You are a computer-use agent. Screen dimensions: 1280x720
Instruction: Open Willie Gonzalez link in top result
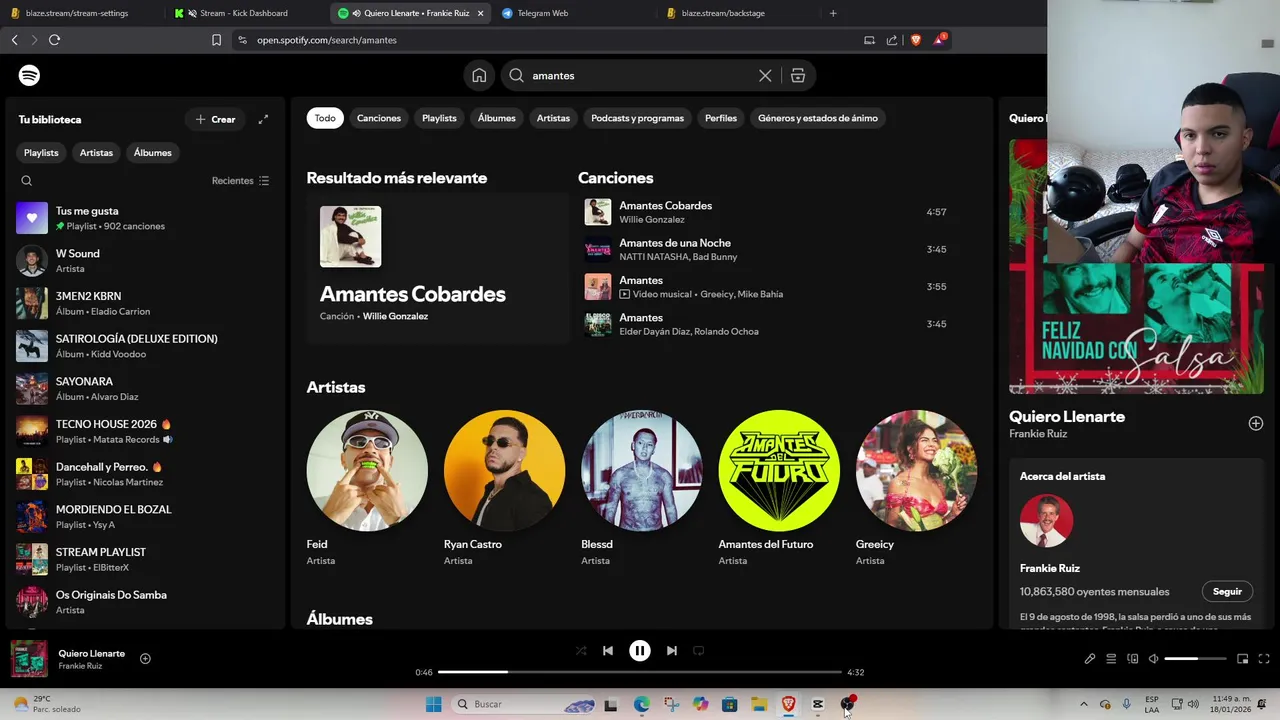pyautogui.click(x=395, y=316)
